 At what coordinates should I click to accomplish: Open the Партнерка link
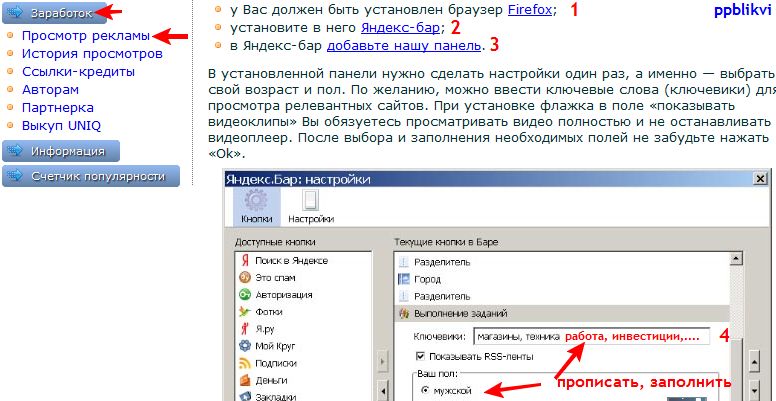57,107
